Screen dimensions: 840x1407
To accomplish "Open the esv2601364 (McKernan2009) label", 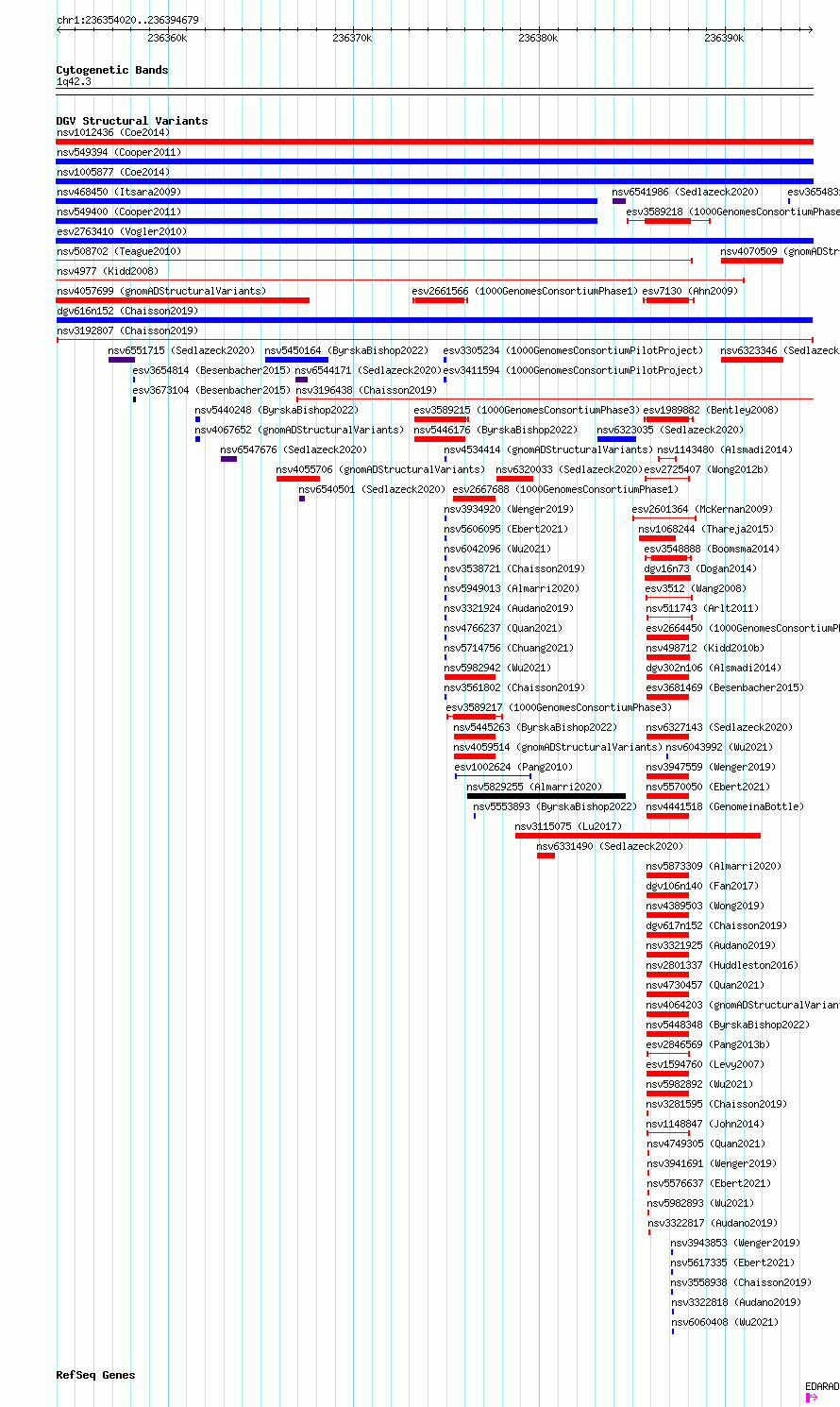I will (x=702, y=509).
